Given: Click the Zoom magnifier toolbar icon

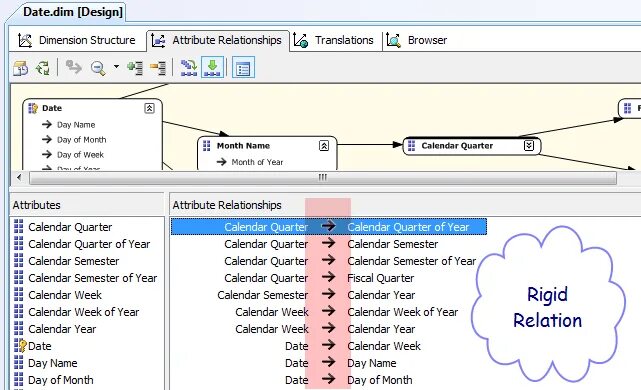Looking at the screenshot, I should point(98,68).
